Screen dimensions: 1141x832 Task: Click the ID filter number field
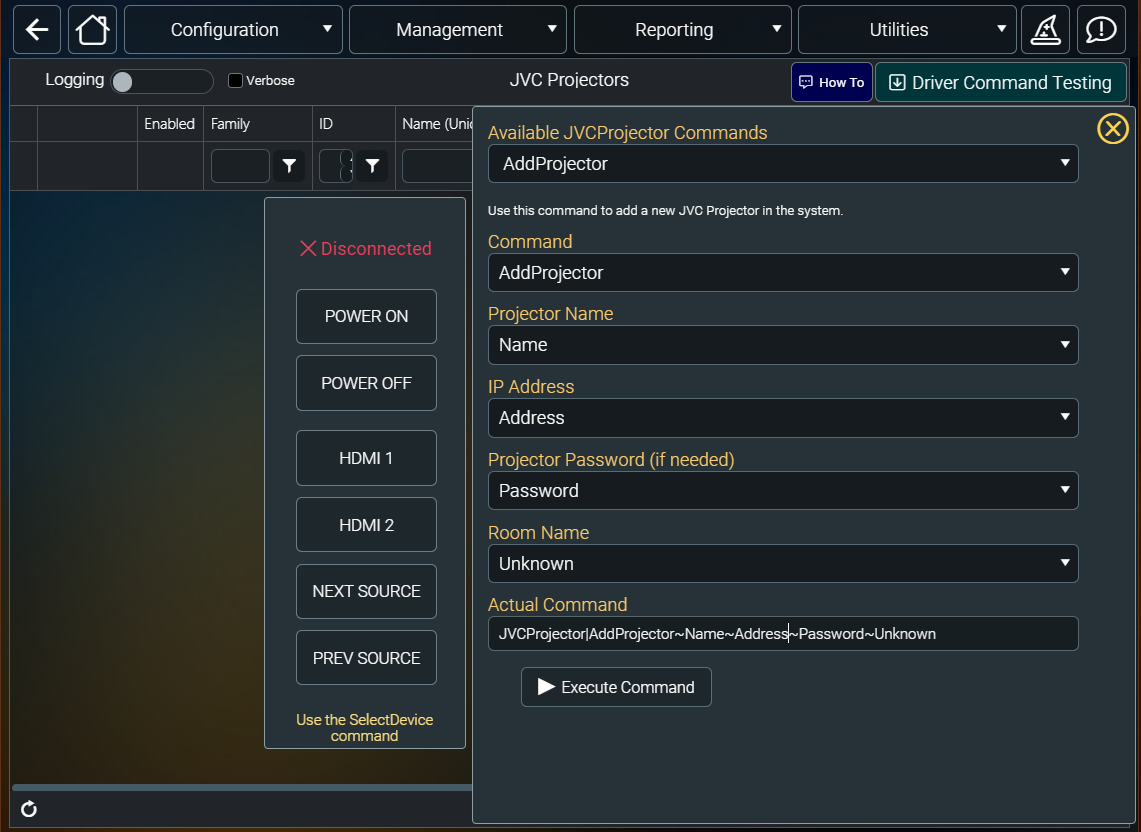click(x=335, y=166)
